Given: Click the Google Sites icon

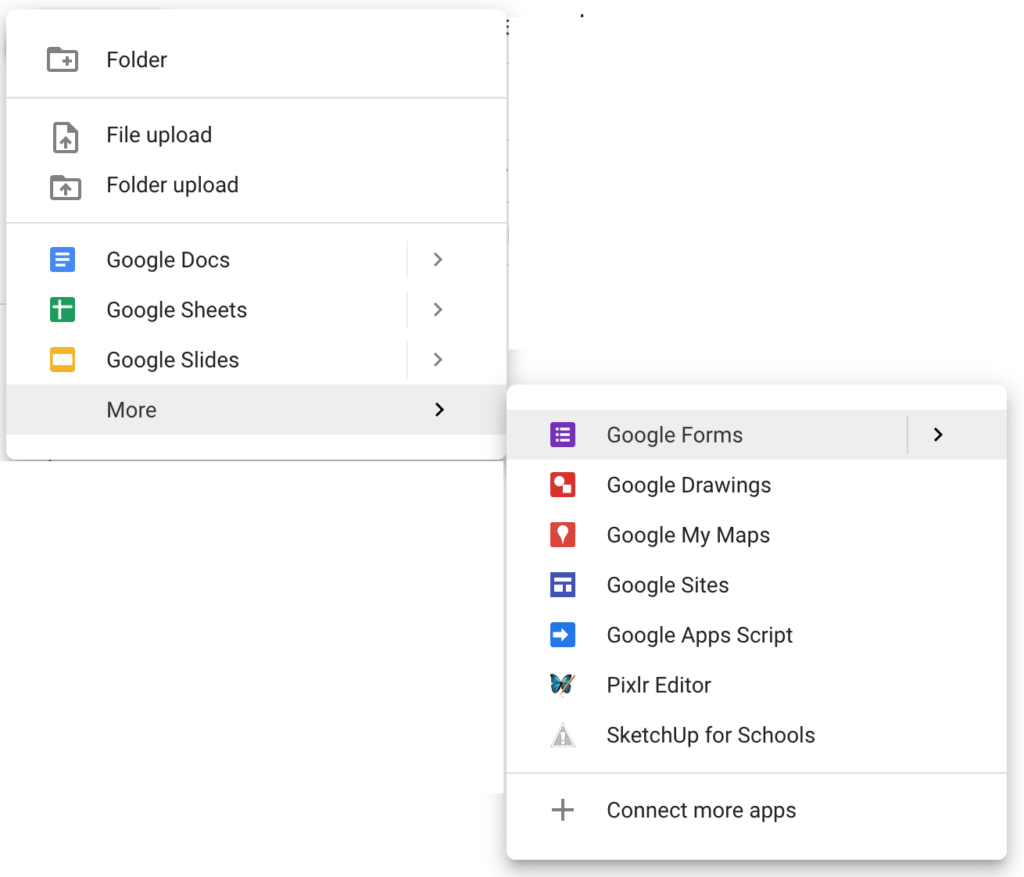Looking at the screenshot, I should pyautogui.click(x=564, y=584).
